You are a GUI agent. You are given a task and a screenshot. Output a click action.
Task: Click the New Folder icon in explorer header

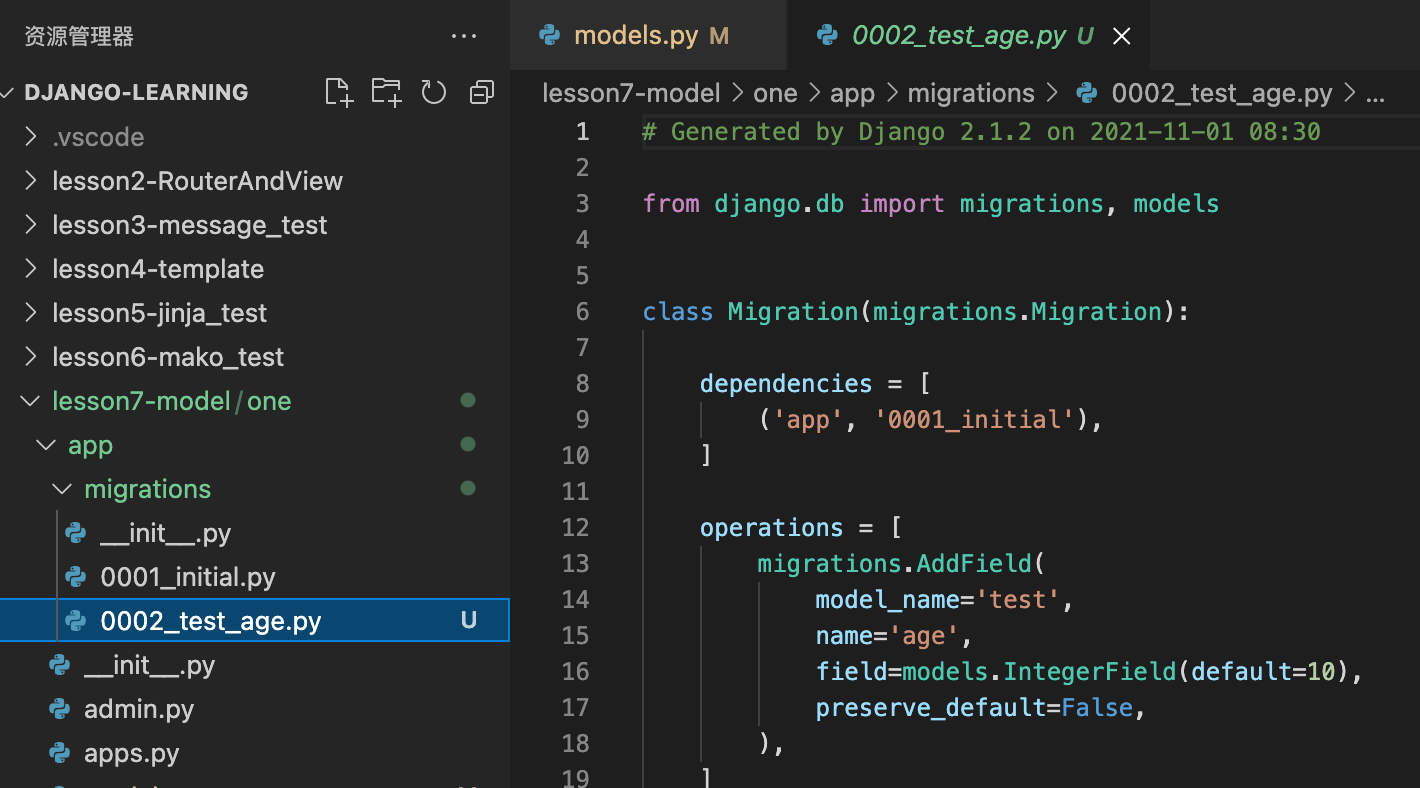click(x=386, y=93)
